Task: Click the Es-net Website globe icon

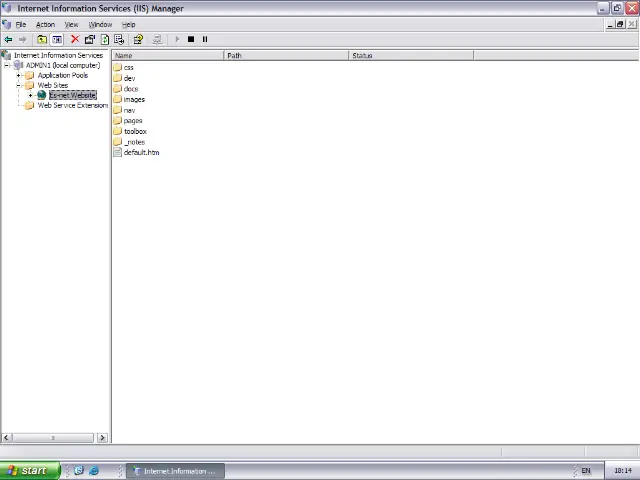Action: 42,95
